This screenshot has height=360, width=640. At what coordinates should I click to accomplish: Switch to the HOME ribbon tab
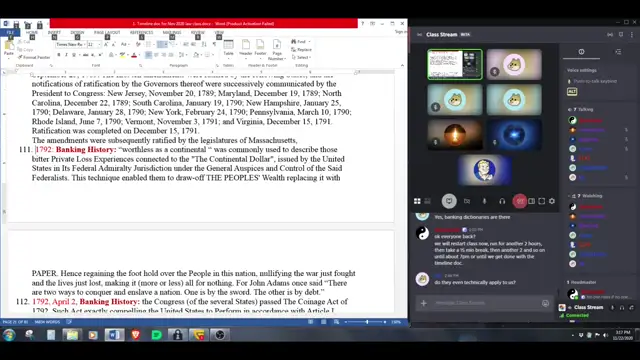click(x=32, y=32)
